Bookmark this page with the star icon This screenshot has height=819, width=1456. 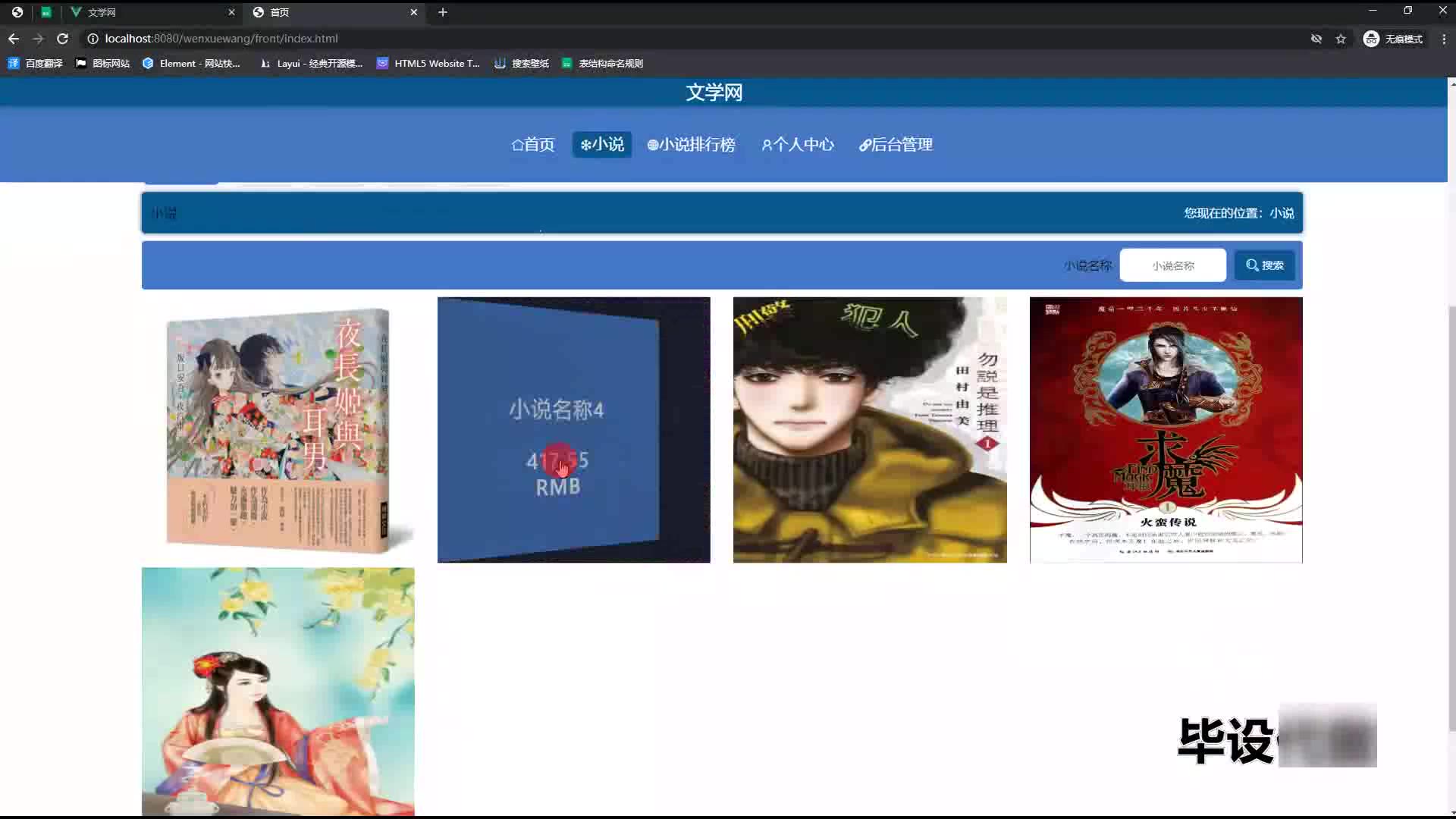[1341, 39]
